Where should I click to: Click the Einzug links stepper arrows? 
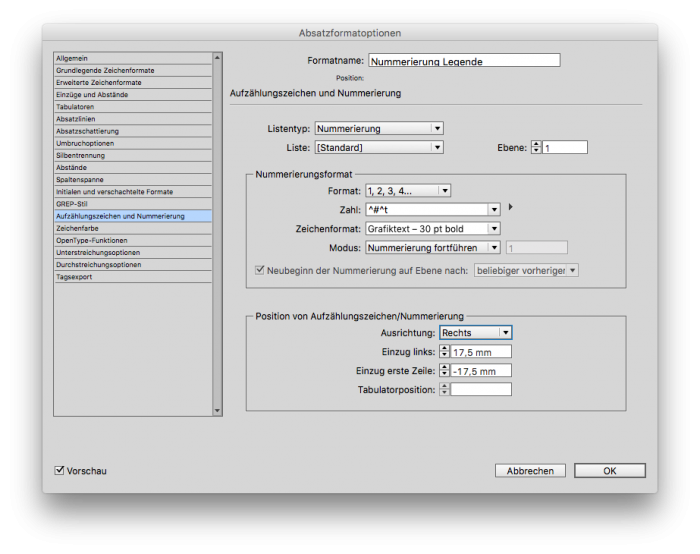click(444, 351)
